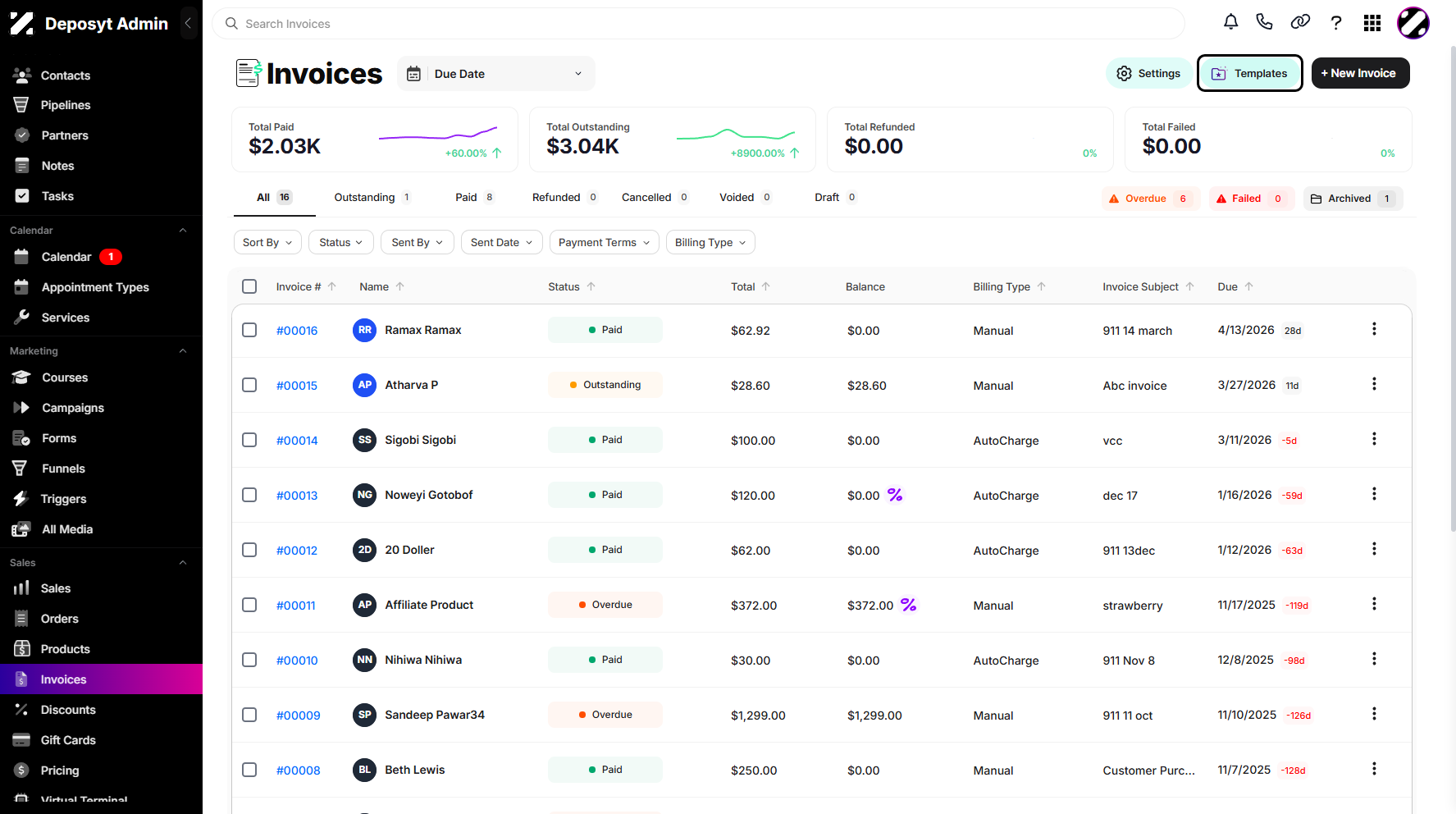The width and height of the screenshot is (1456, 814).
Task: Click the New Invoice button
Action: [x=1360, y=73]
